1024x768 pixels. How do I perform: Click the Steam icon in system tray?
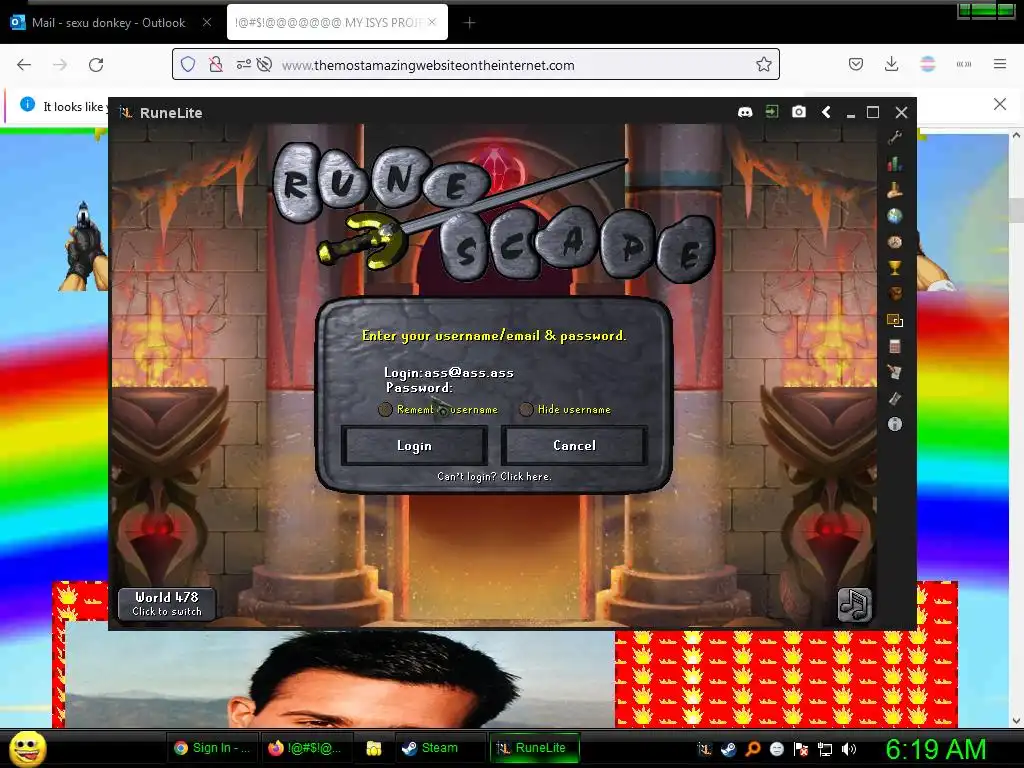tap(728, 749)
